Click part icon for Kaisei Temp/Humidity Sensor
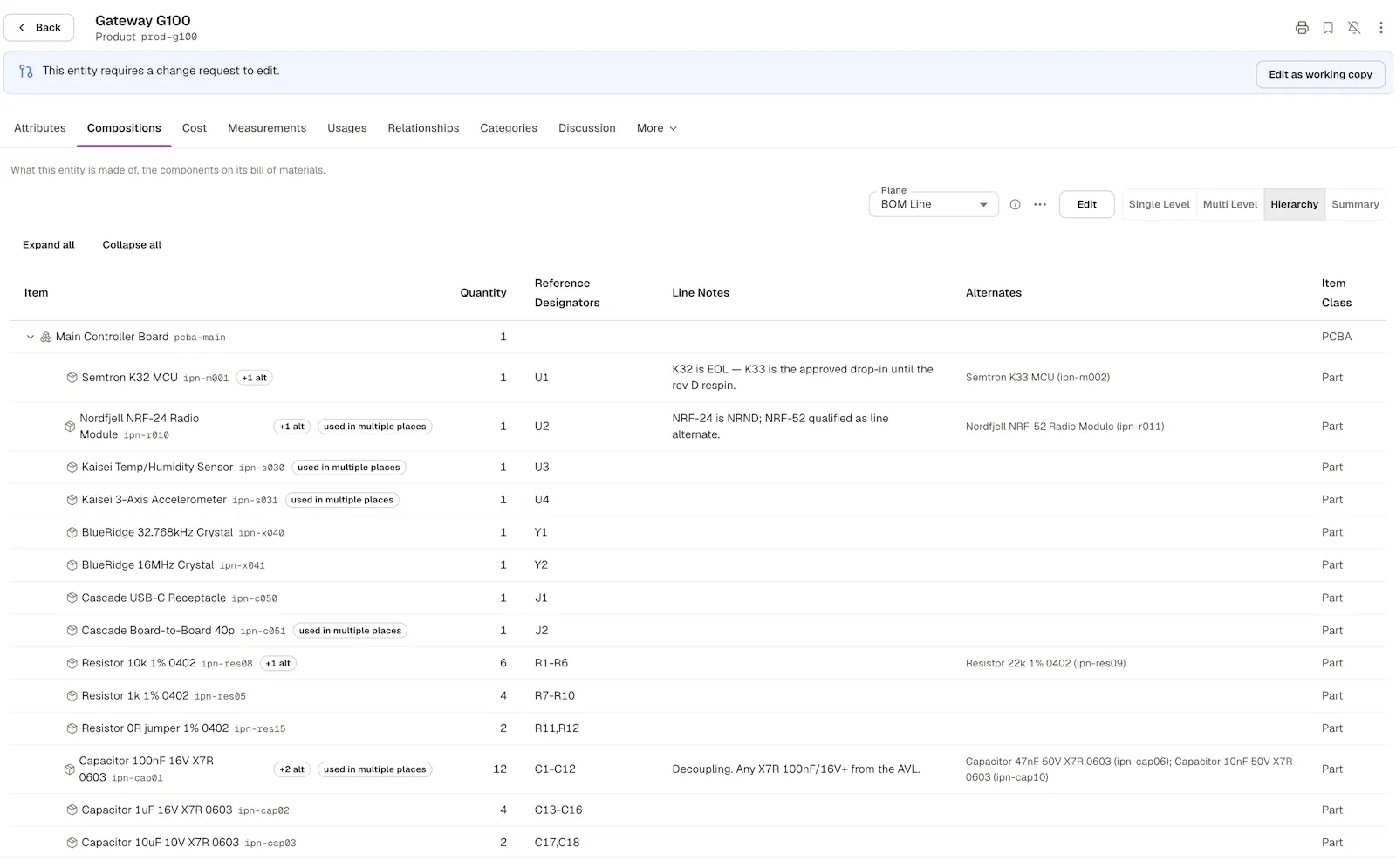This screenshot has height=868, width=1396. [72, 468]
